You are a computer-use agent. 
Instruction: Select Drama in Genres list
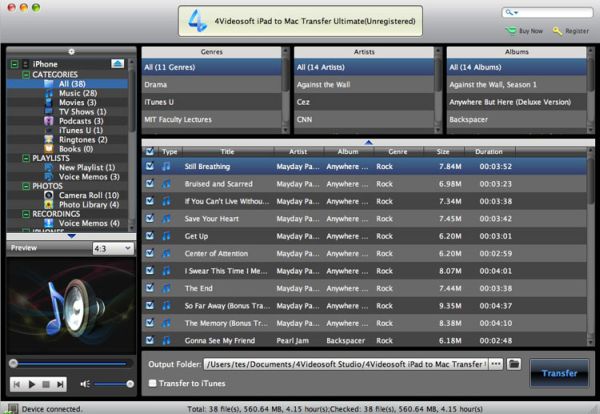pos(212,85)
